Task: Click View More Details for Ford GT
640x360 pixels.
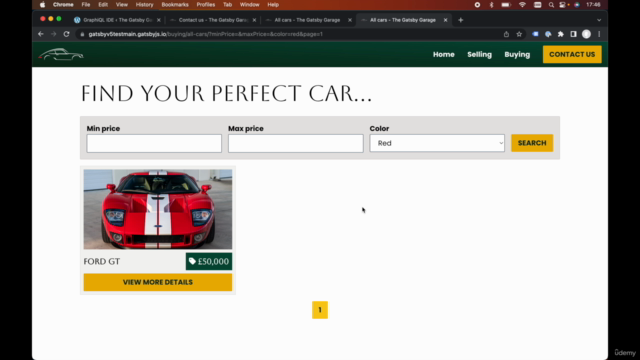Action: [158, 282]
